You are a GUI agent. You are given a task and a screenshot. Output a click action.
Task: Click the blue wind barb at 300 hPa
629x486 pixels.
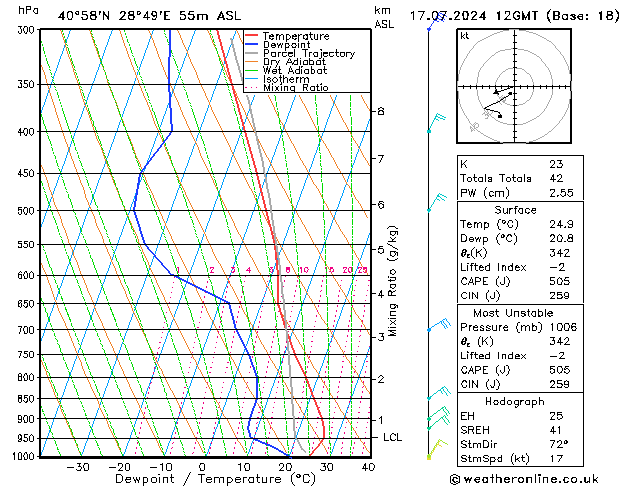[436, 21]
